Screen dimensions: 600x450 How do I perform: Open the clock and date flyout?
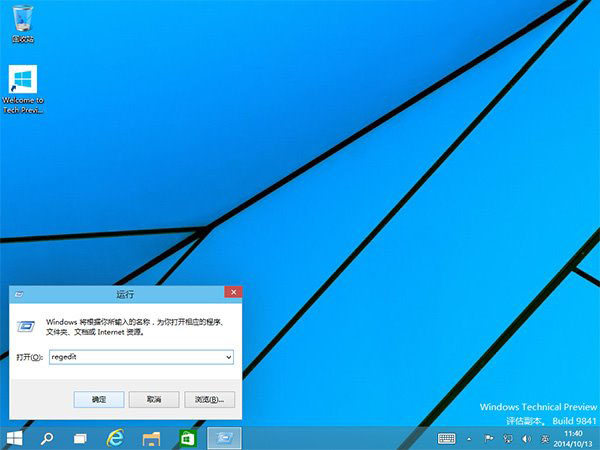[x=575, y=438]
